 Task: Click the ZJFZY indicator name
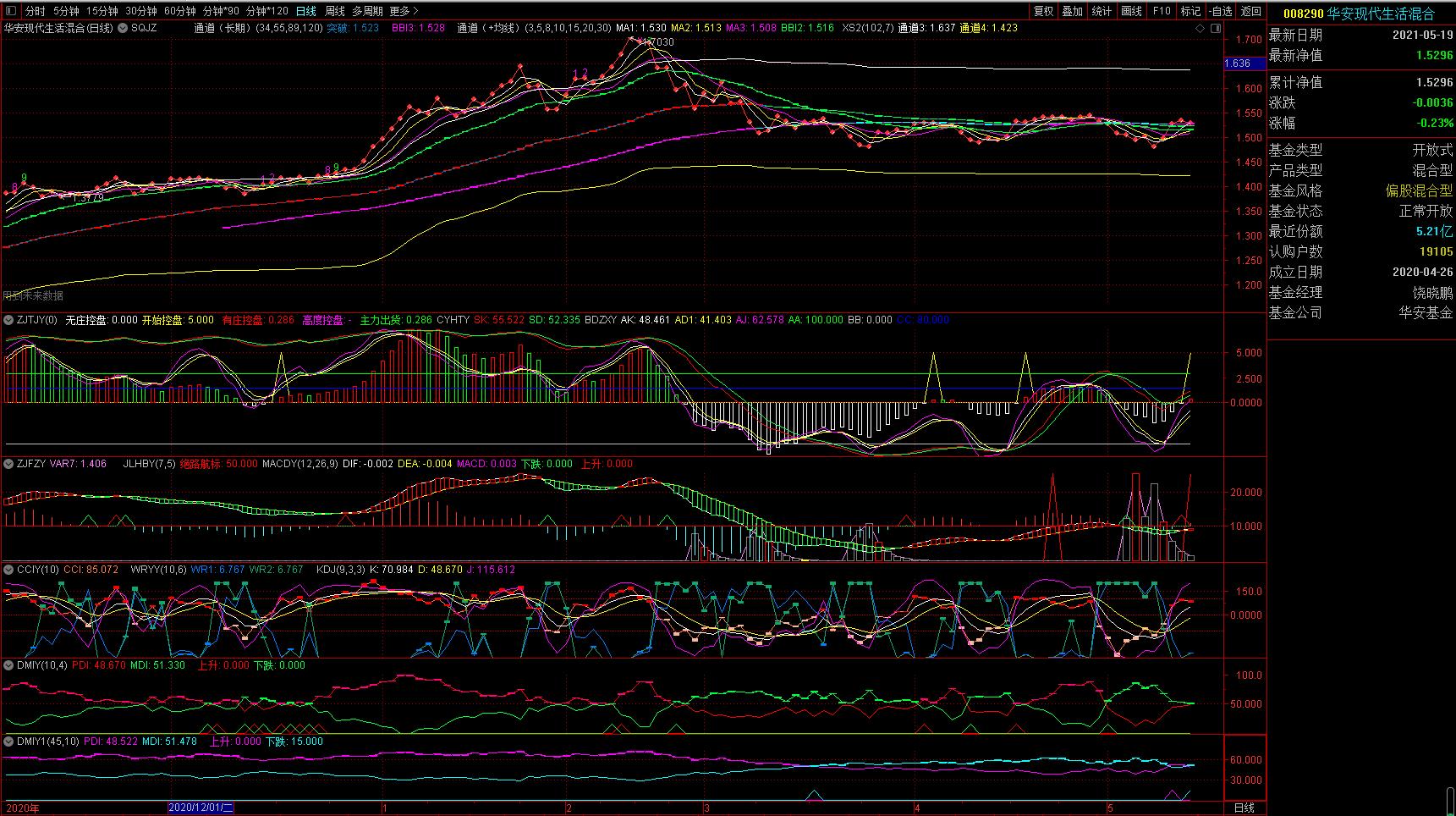point(32,464)
